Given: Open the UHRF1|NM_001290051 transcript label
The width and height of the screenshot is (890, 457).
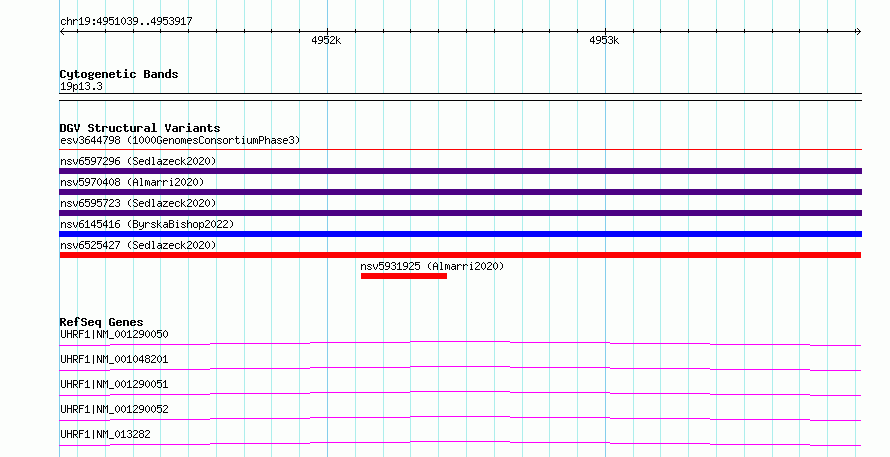Looking at the screenshot, I should (114, 384).
